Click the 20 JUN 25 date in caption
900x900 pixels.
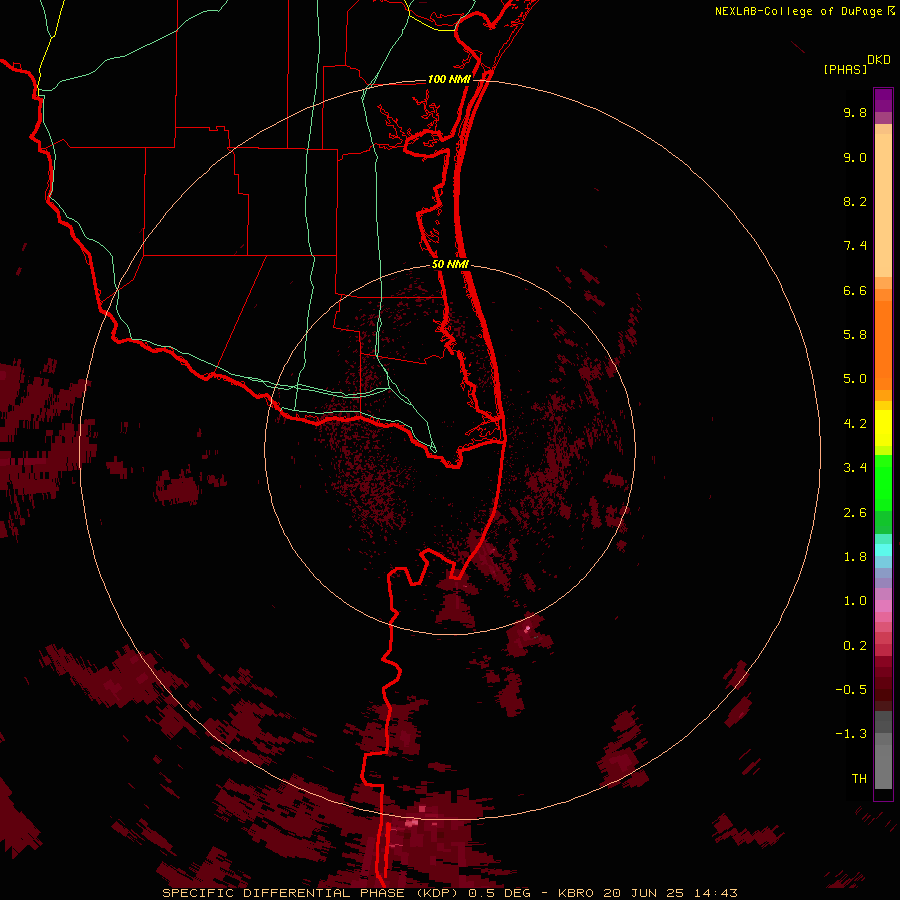tap(647, 893)
